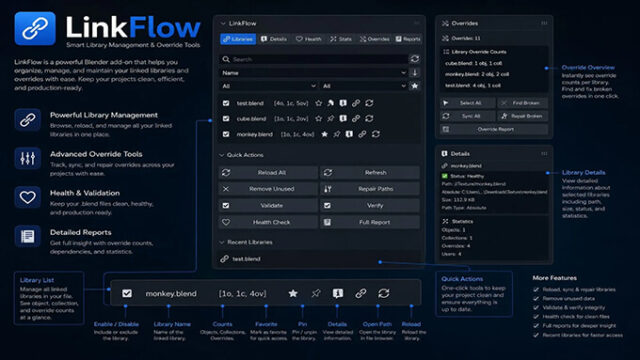This screenshot has width=640, height=360.
Task: Click the Health & Validation heart icon
Action: [27, 198]
